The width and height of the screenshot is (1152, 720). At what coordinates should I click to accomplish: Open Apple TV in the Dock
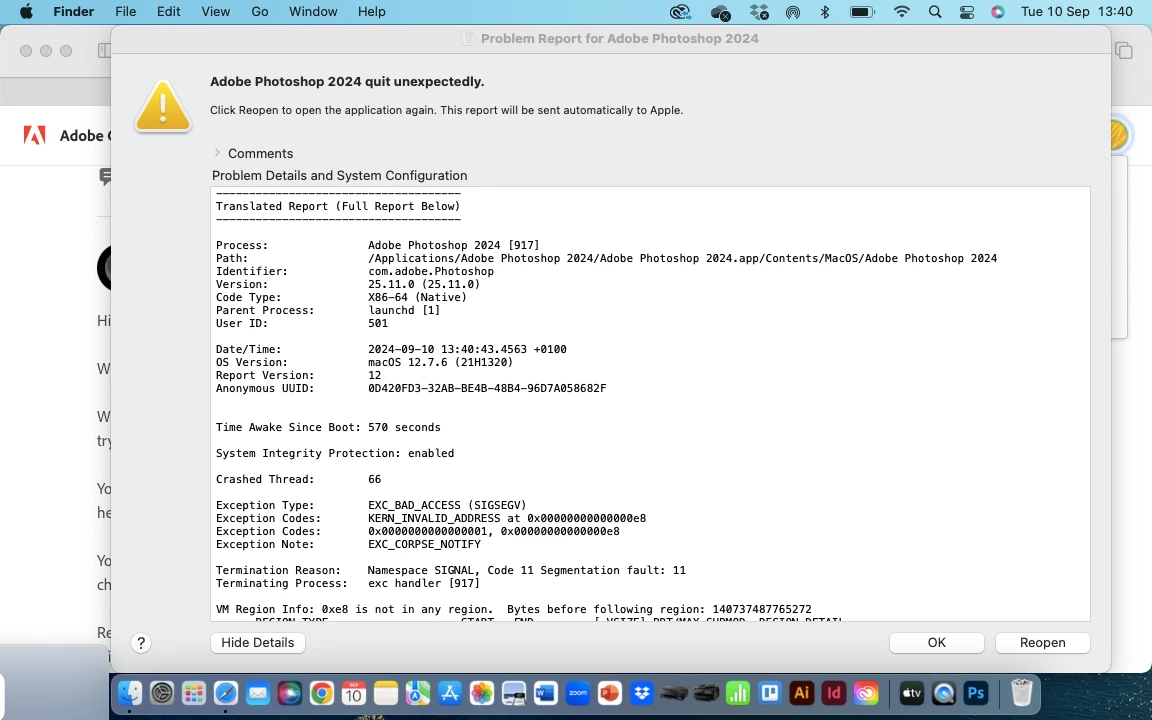(911, 693)
